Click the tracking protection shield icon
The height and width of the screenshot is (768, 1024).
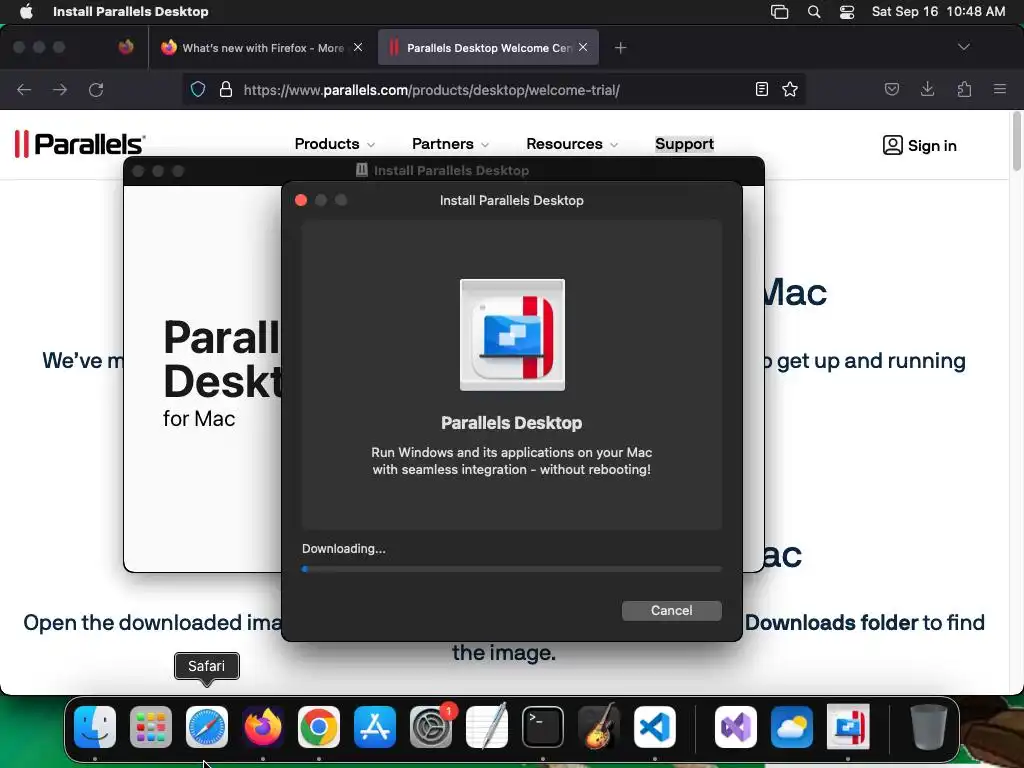point(198,89)
